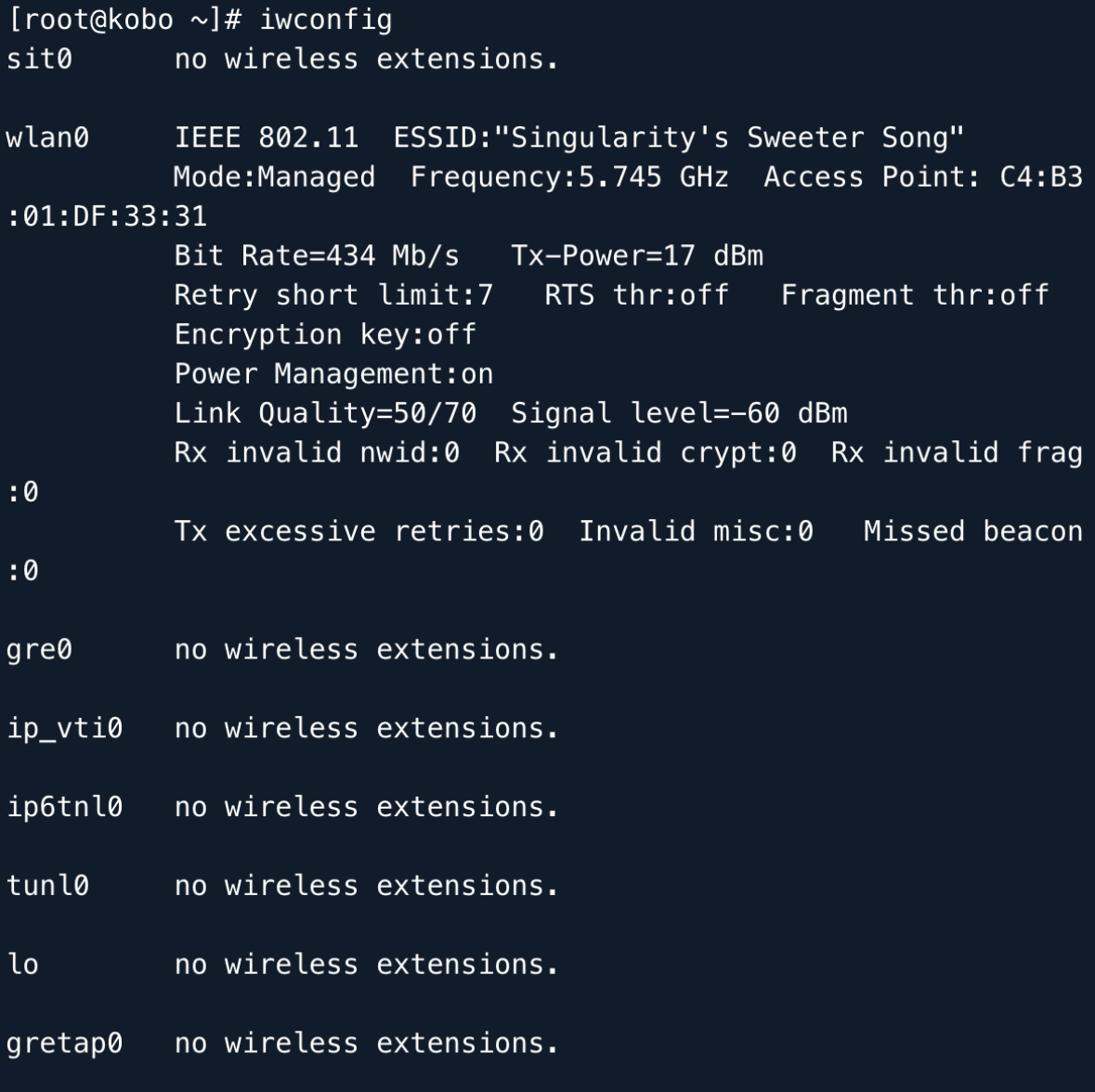Click the wlan0 interface name

47,138
